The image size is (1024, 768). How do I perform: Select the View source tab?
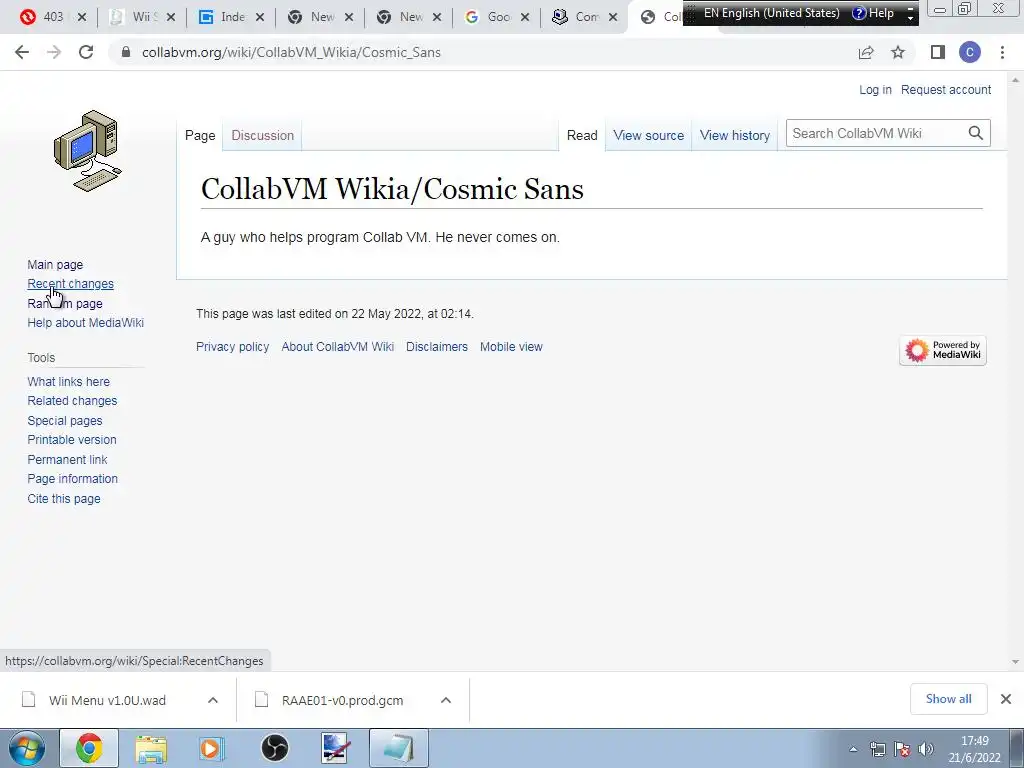tap(648, 135)
